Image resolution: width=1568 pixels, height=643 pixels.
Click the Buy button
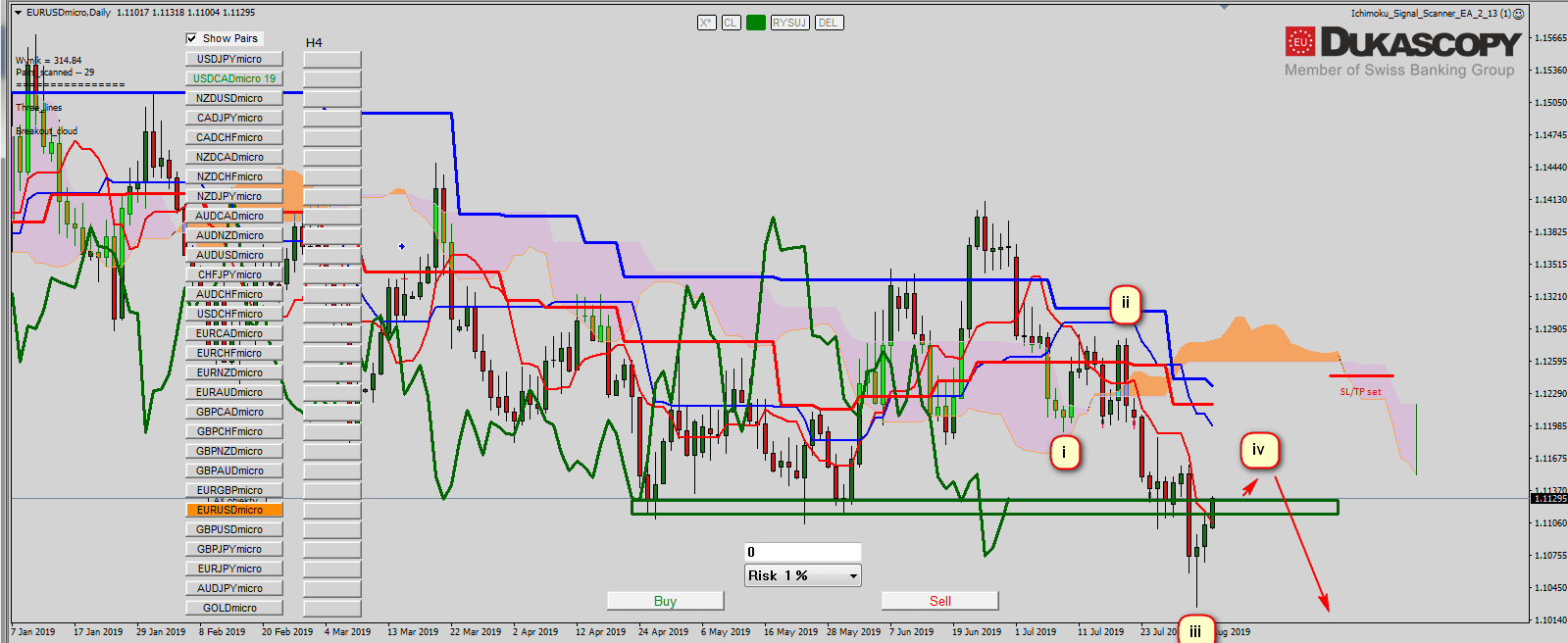point(665,601)
